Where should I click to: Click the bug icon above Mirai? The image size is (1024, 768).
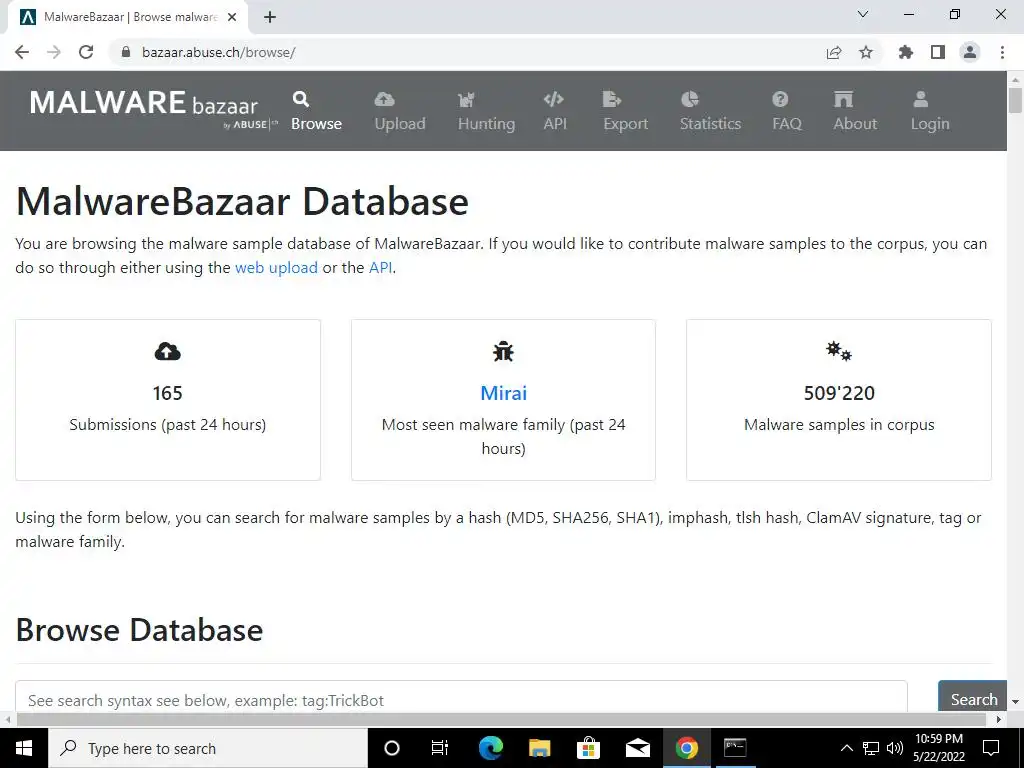point(503,352)
